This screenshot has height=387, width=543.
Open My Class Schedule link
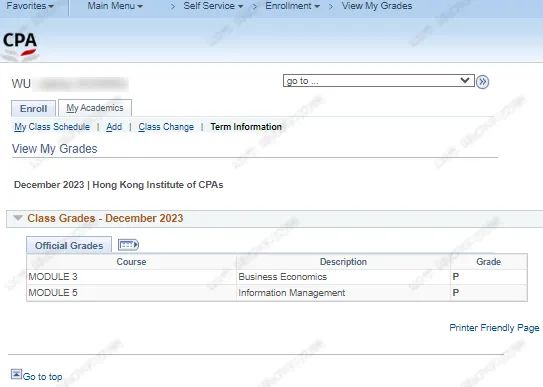coord(52,127)
